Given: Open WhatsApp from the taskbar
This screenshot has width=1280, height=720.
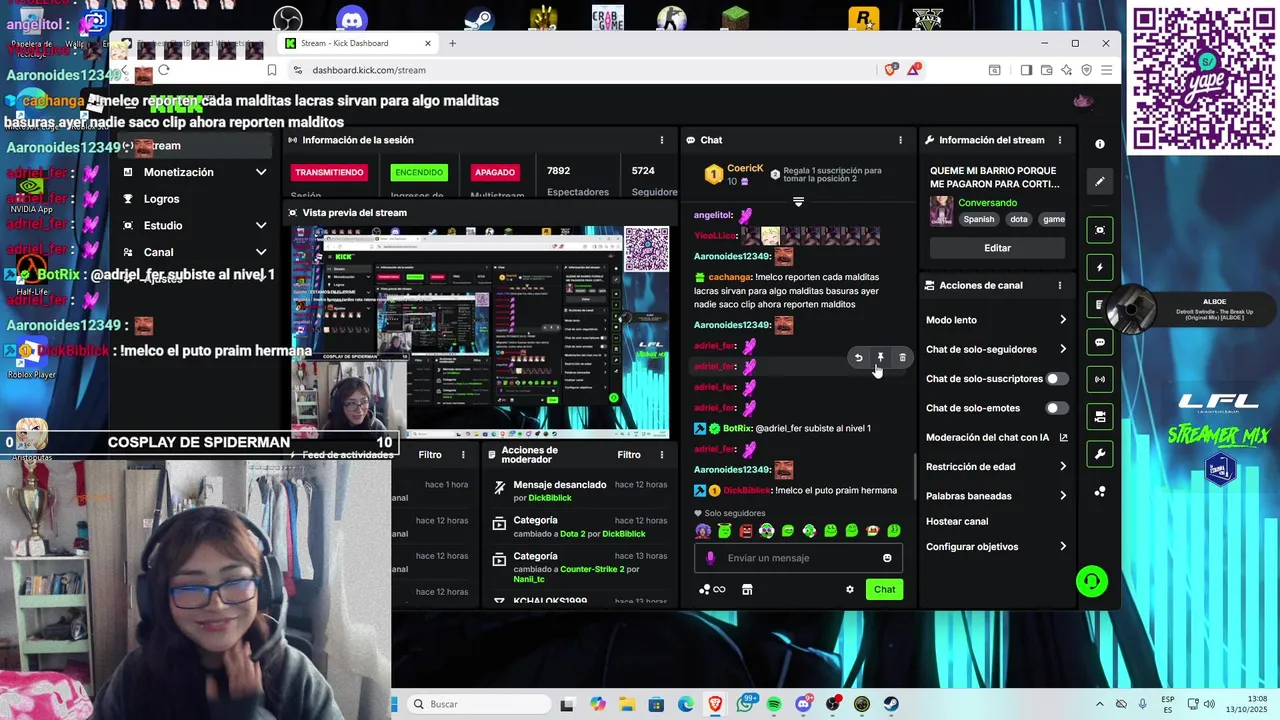Looking at the screenshot, I should [745, 704].
